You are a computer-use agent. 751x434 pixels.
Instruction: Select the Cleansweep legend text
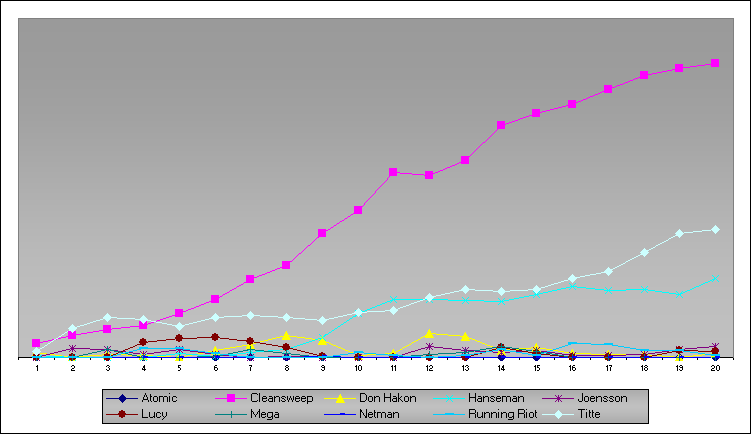281,398
